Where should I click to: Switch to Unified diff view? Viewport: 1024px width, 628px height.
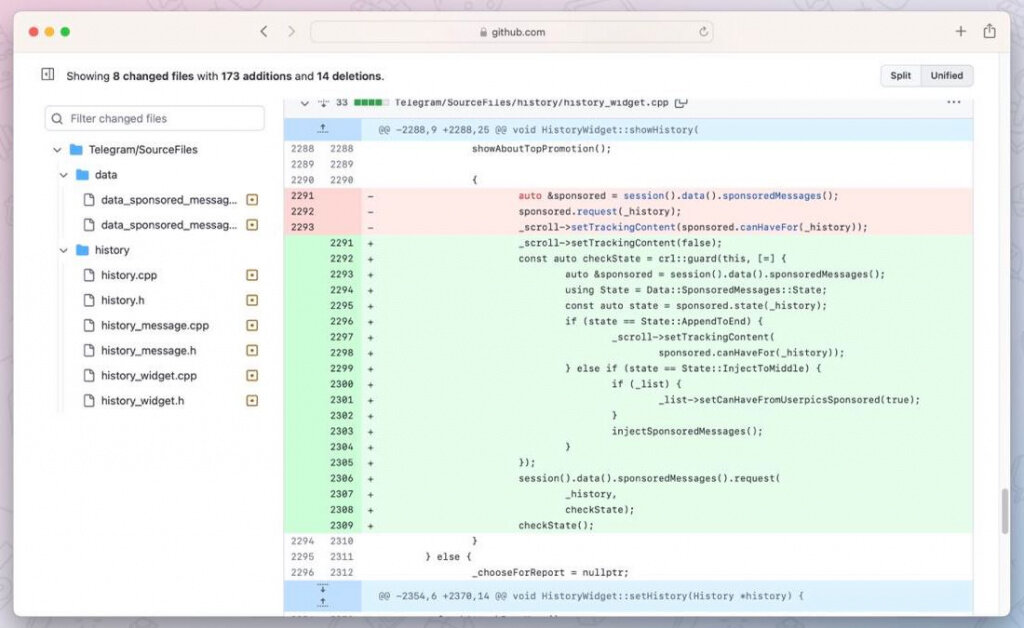(947, 76)
